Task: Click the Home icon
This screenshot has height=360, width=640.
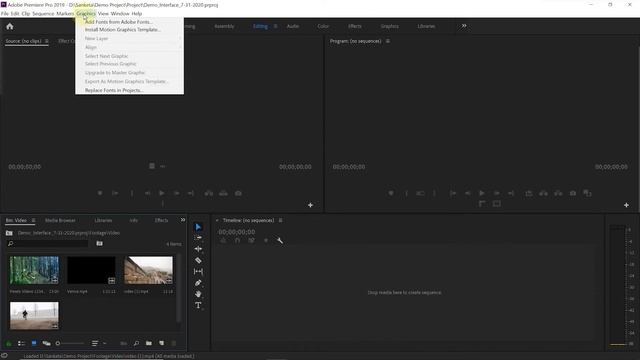Action: point(10,26)
